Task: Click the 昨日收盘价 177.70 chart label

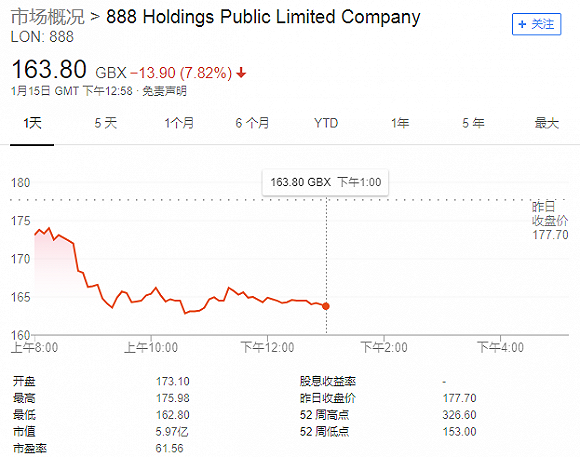Action: tap(550, 221)
